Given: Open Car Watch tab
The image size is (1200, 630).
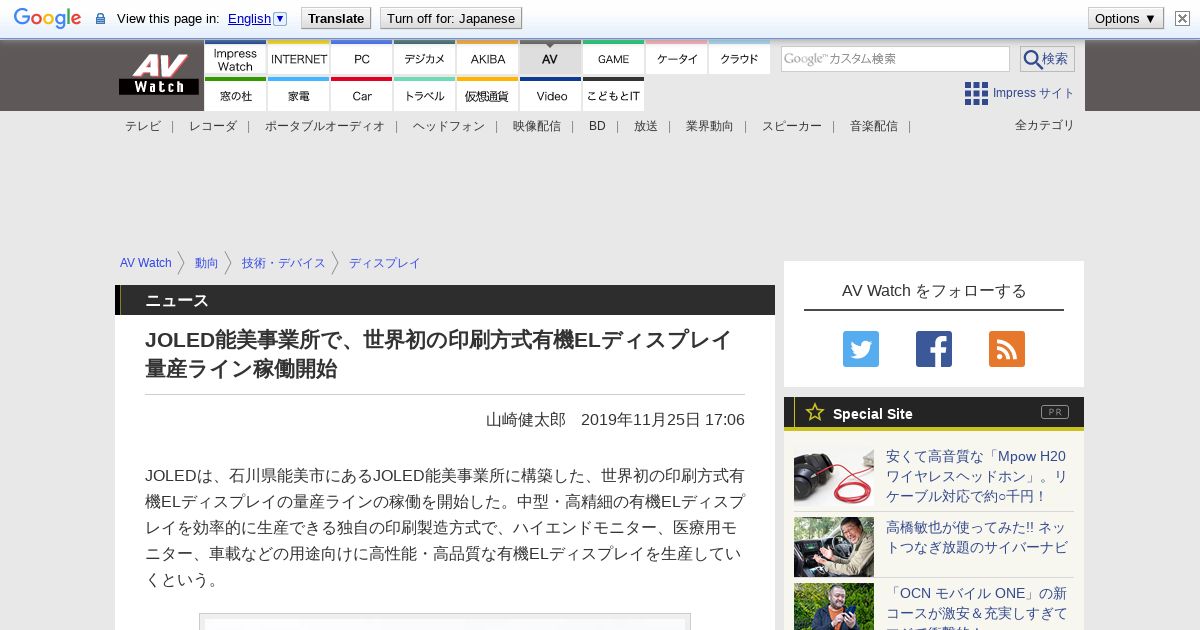Looking at the screenshot, I should coord(362,95).
